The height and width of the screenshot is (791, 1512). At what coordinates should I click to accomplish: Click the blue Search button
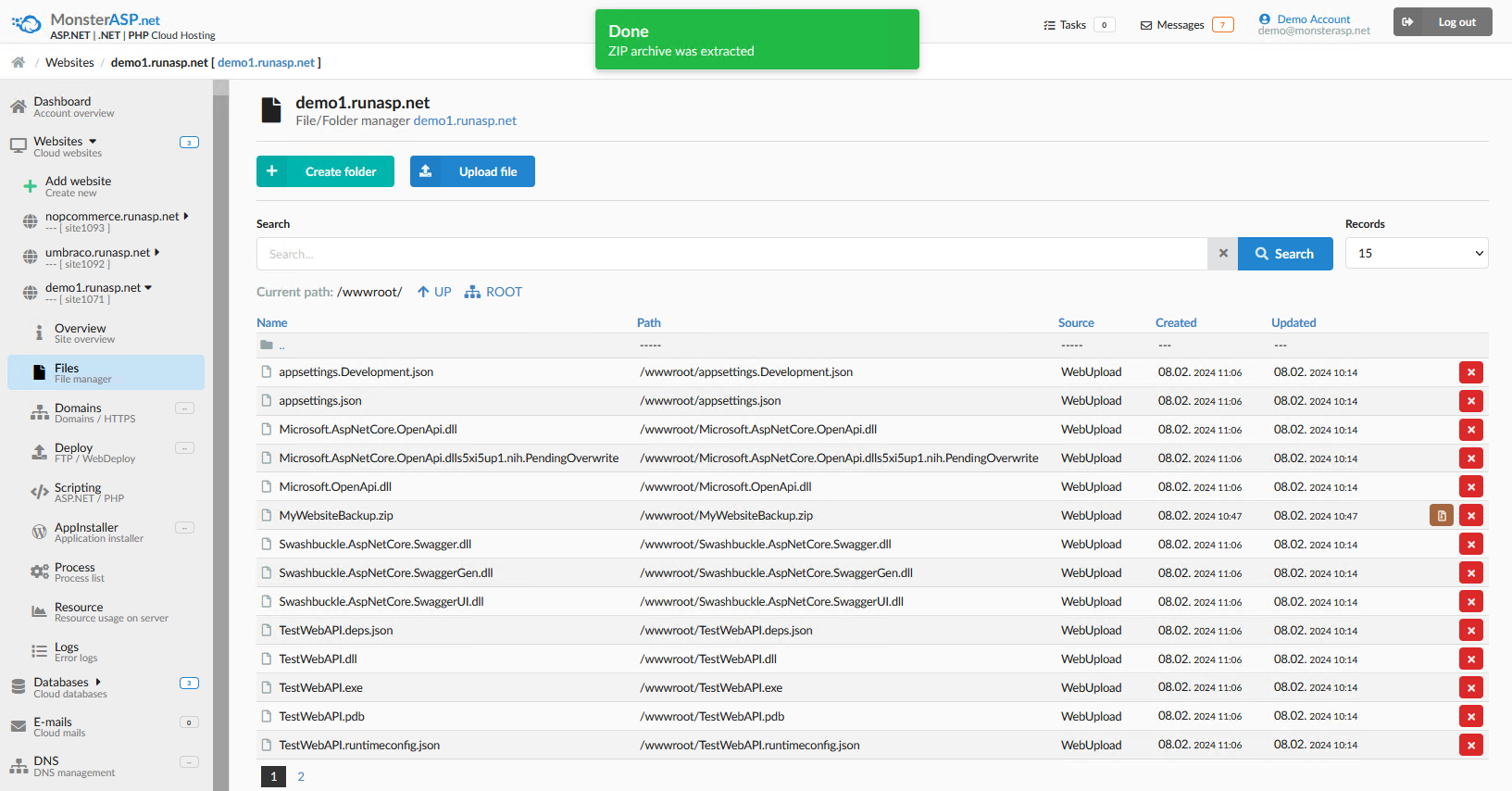(1285, 254)
